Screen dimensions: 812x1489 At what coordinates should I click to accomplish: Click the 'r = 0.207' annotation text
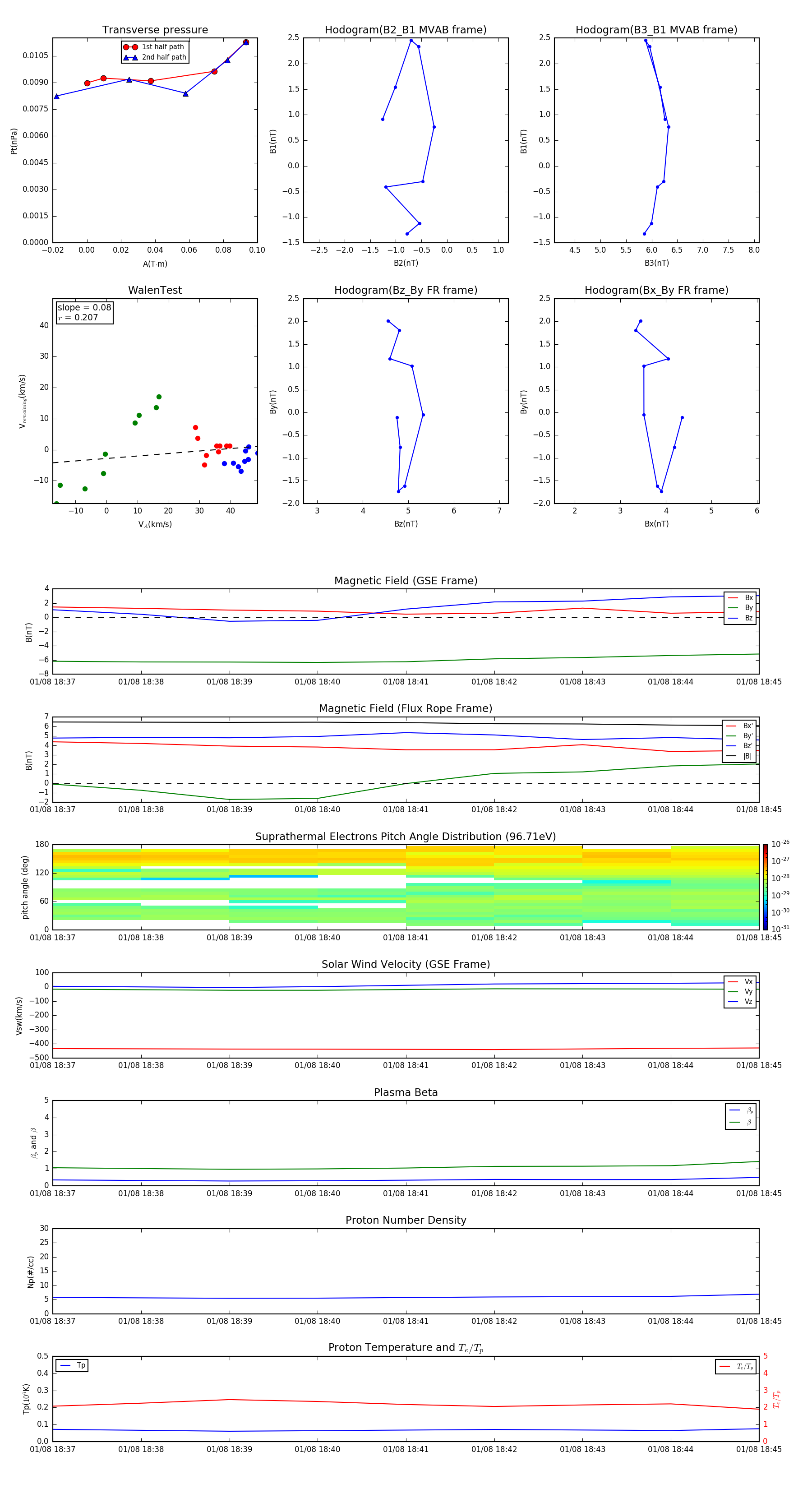pyautogui.click(x=78, y=317)
